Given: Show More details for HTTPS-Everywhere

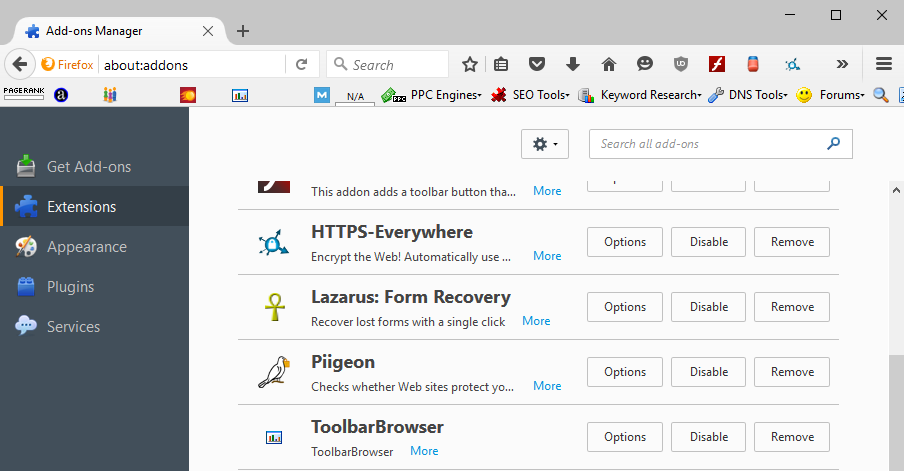Looking at the screenshot, I should point(547,256).
